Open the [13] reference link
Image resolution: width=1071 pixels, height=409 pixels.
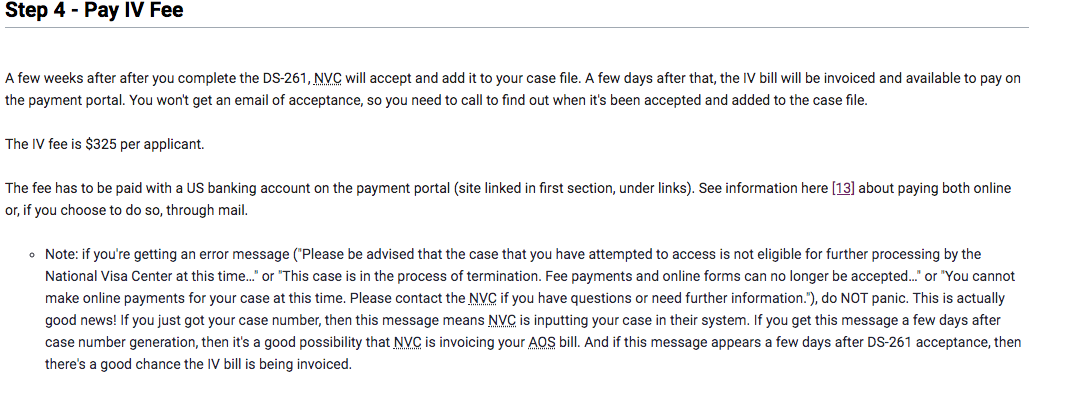[x=843, y=188]
